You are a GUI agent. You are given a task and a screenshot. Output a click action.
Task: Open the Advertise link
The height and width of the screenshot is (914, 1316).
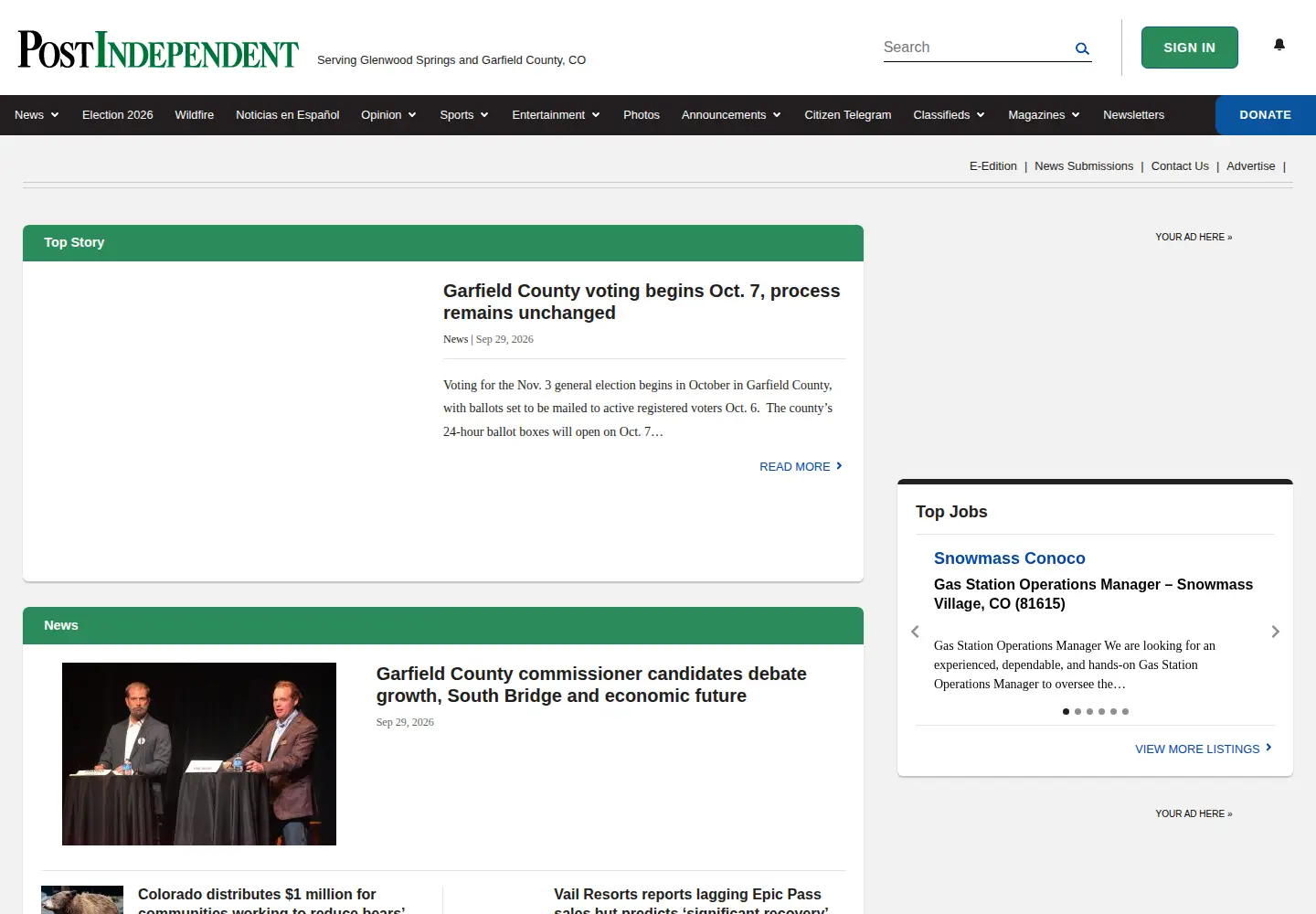pos(1251,166)
